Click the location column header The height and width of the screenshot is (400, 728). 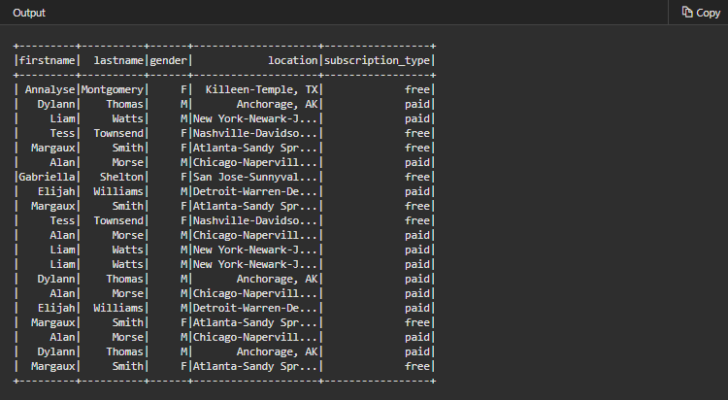tap(292, 61)
